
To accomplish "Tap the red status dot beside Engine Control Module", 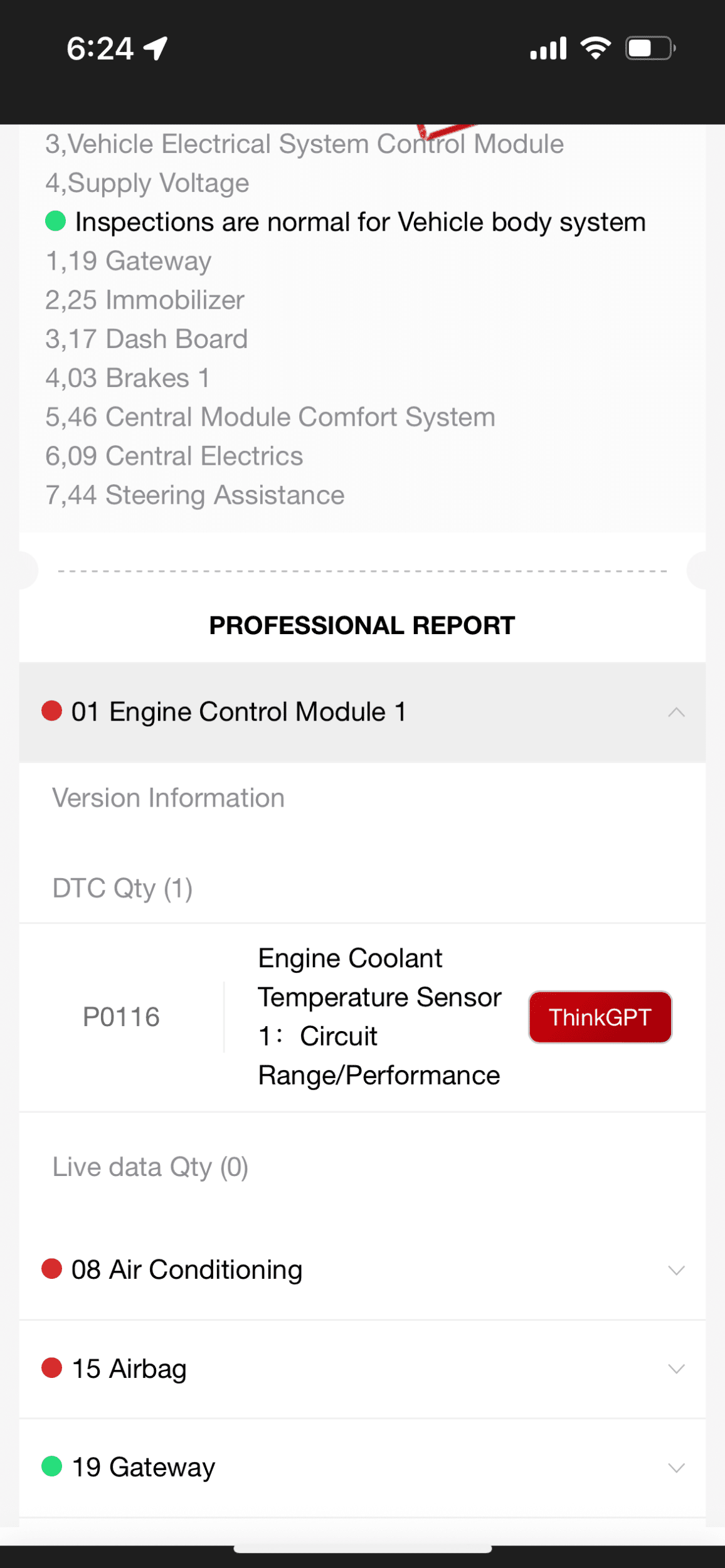I will pyautogui.click(x=51, y=711).
